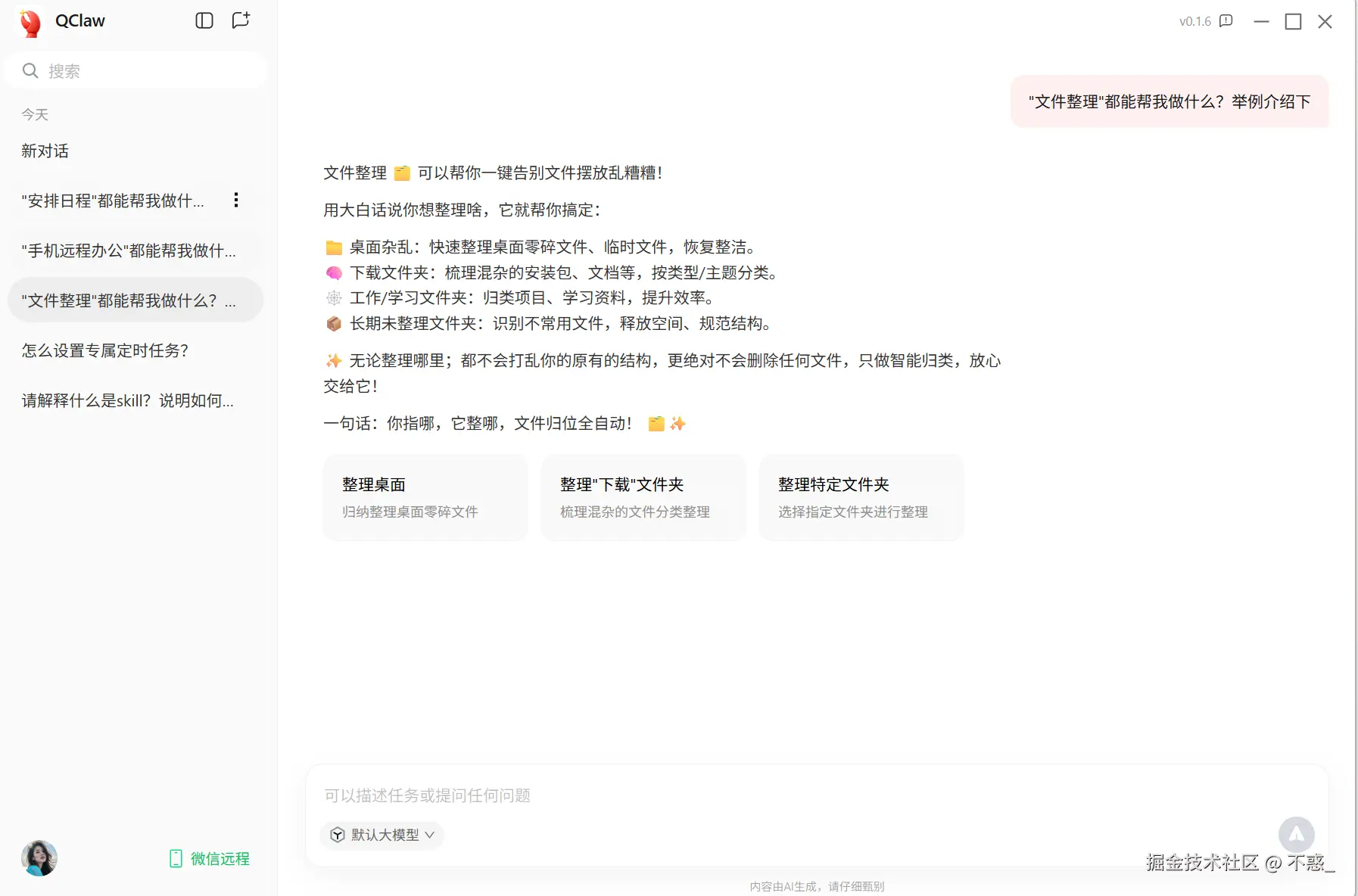Click the "用大白话说你想整理啥" line
This screenshot has height=896, width=1358.
(462, 210)
